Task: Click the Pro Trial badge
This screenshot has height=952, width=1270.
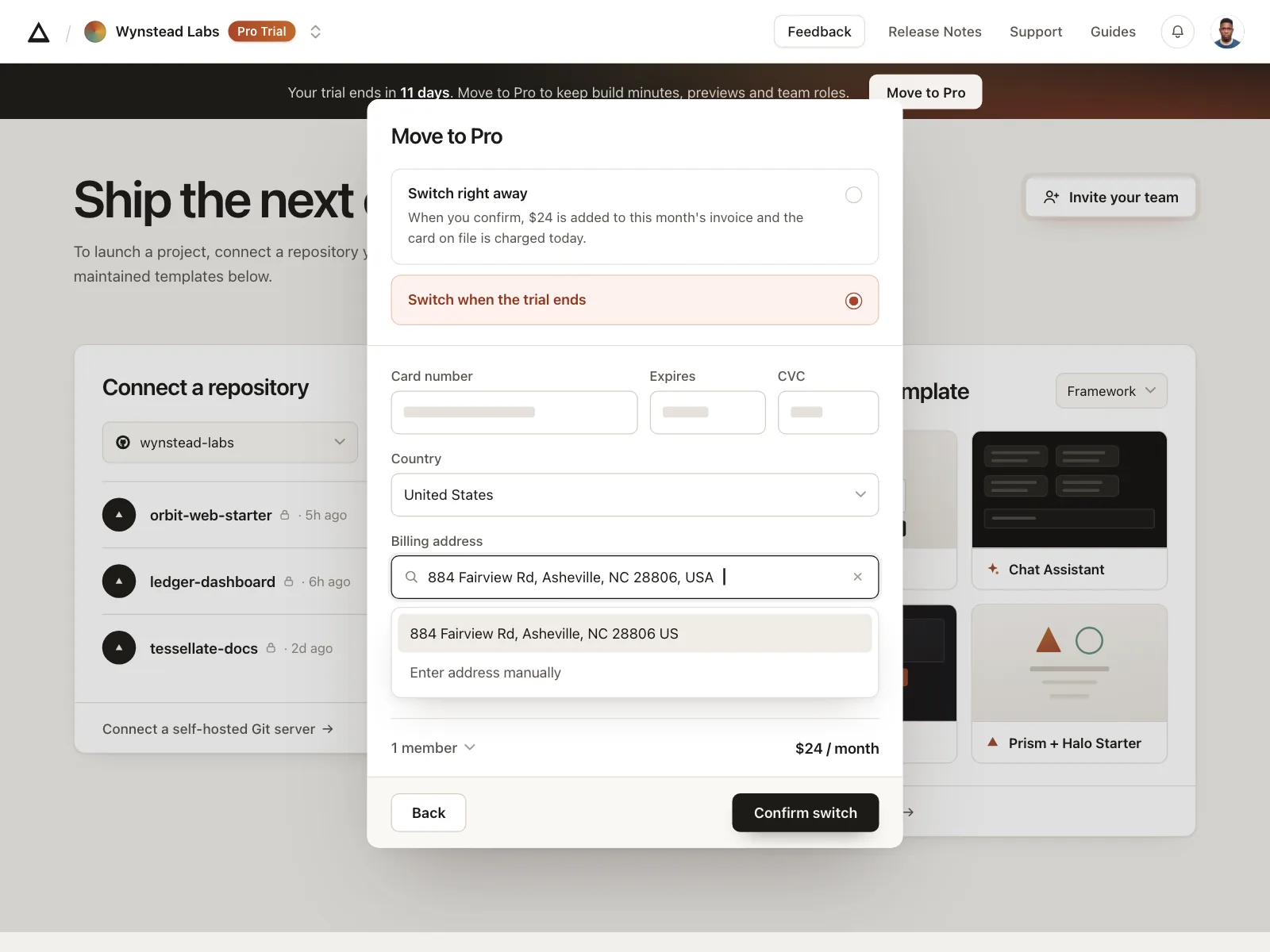Action: 262,32
